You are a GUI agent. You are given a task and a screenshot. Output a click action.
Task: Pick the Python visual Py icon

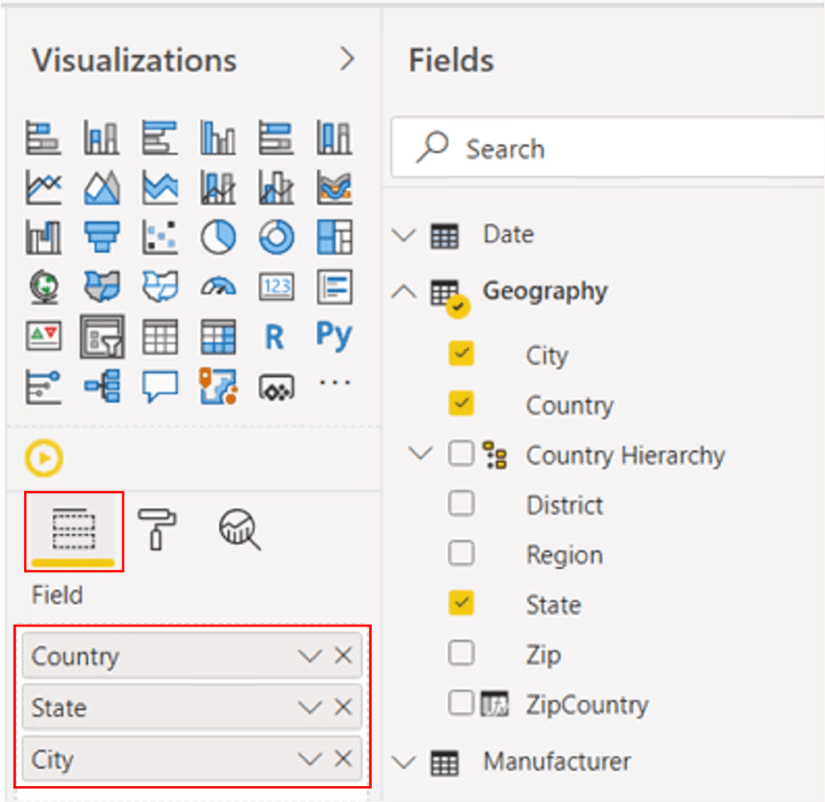(x=334, y=336)
